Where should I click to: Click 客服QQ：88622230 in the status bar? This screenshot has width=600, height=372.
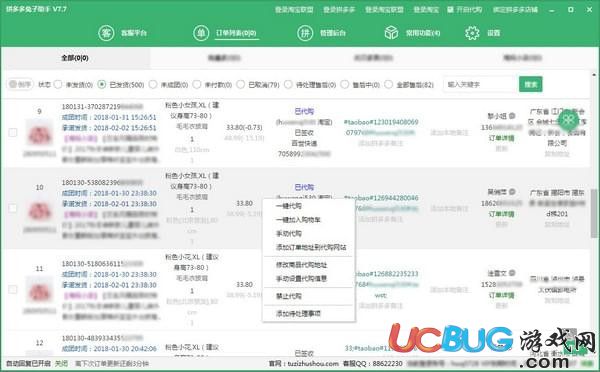click(372, 363)
